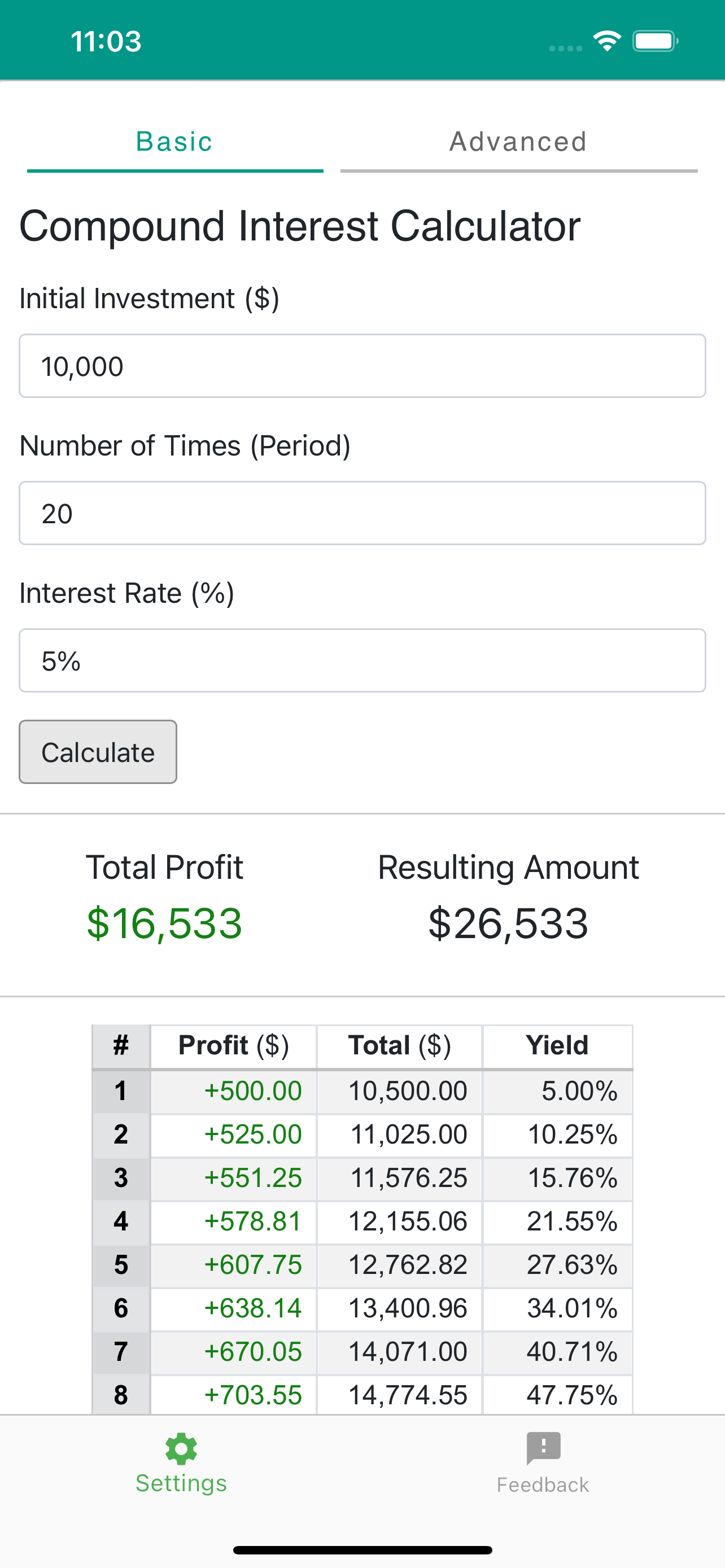Tap the clock showing 11:03

click(107, 40)
